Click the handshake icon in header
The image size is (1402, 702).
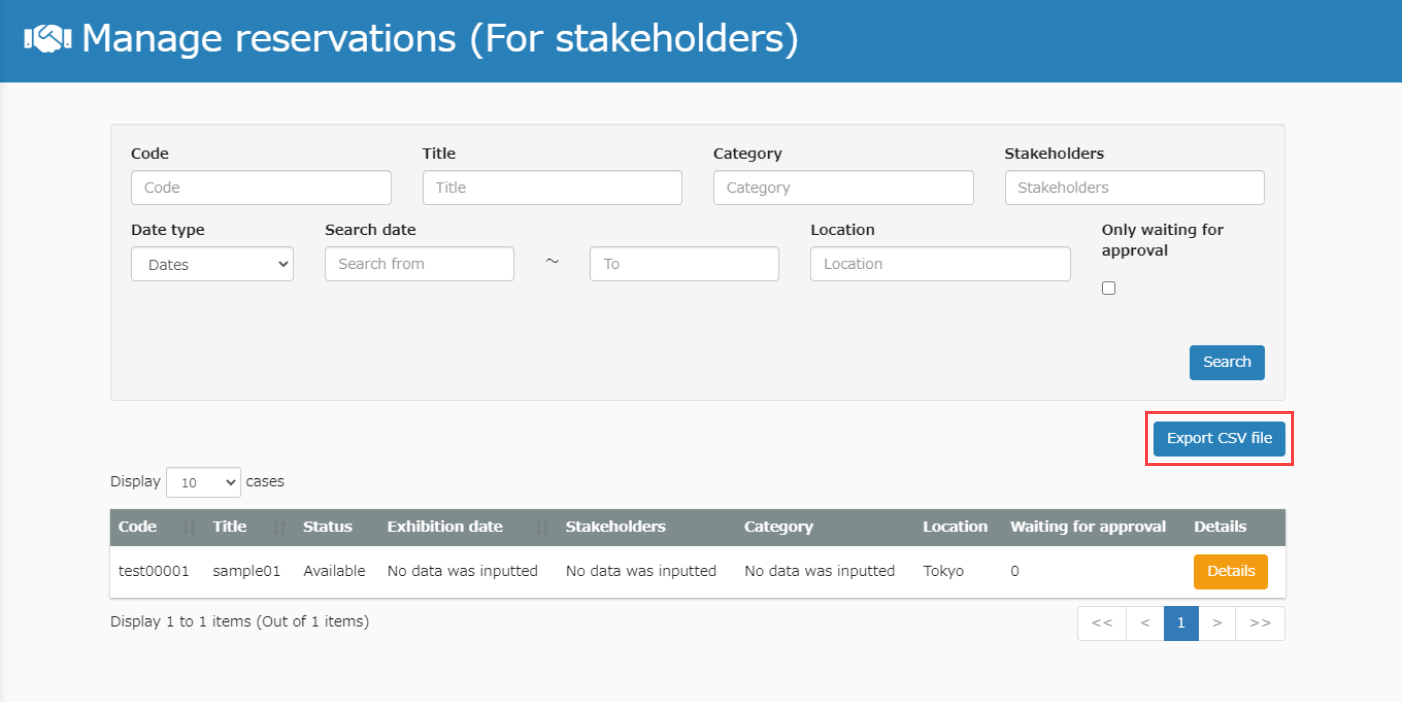pos(47,39)
